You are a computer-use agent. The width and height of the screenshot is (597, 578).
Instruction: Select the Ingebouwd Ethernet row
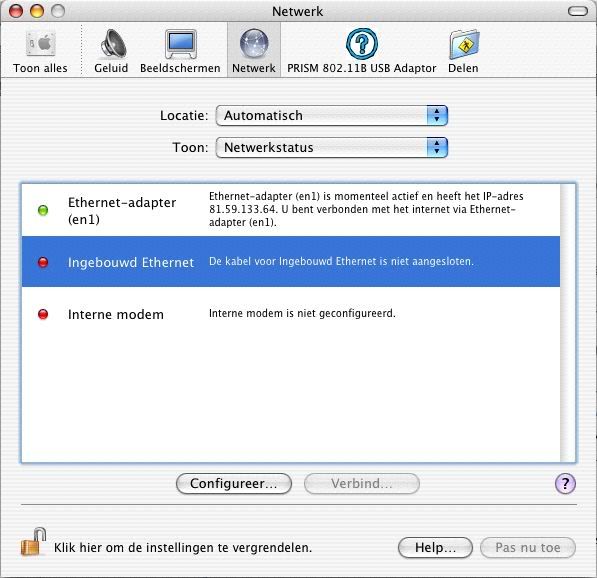(291, 262)
